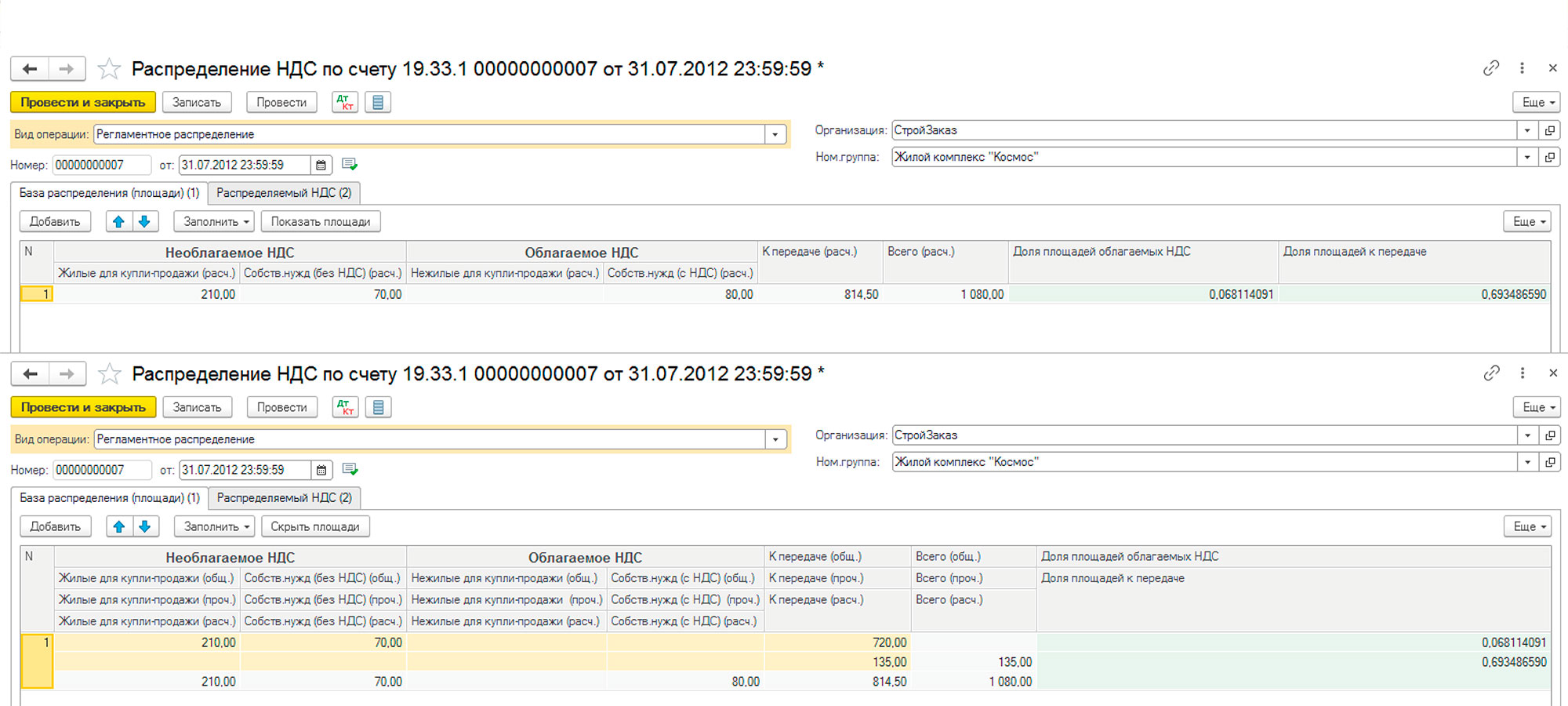Click the report list icon in the lower toolbar
This screenshot has height=706, width=1568.
tap(378, 407)
